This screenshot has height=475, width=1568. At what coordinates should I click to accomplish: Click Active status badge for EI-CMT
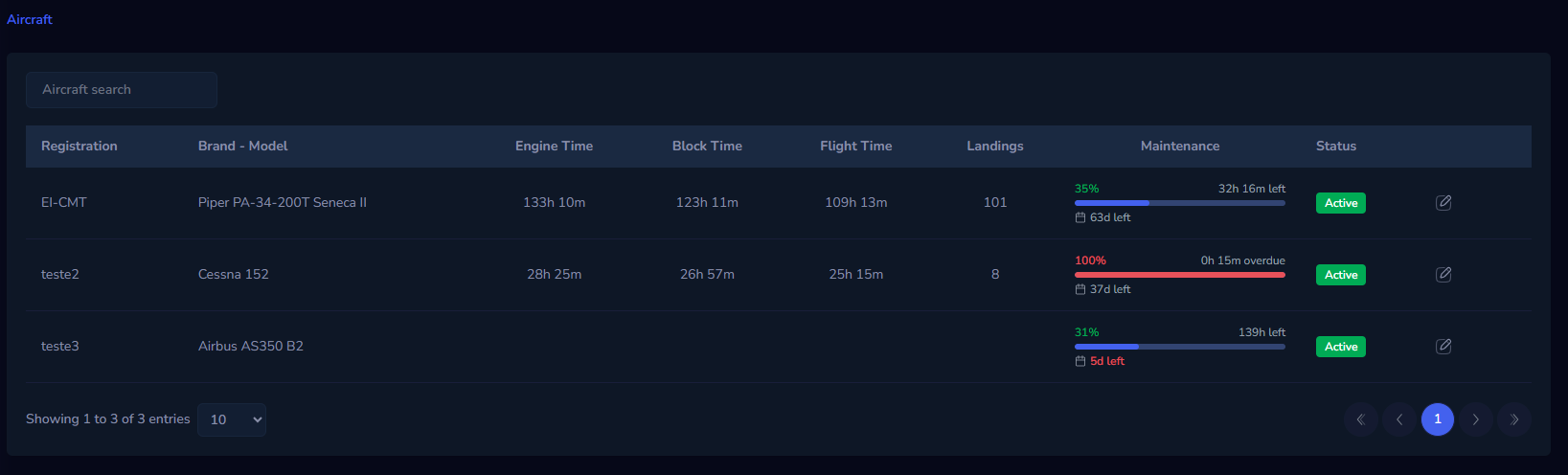tap(1340, 203)
